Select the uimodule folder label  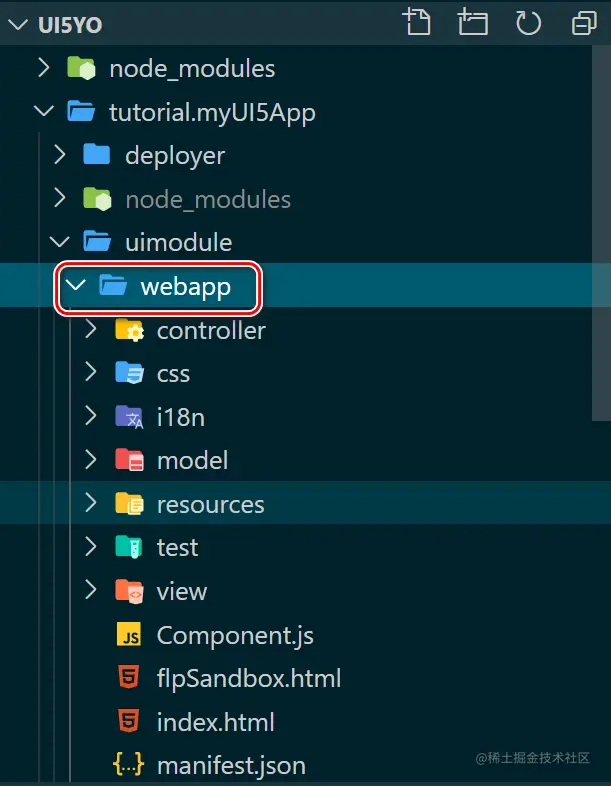[x=179, y=243]
